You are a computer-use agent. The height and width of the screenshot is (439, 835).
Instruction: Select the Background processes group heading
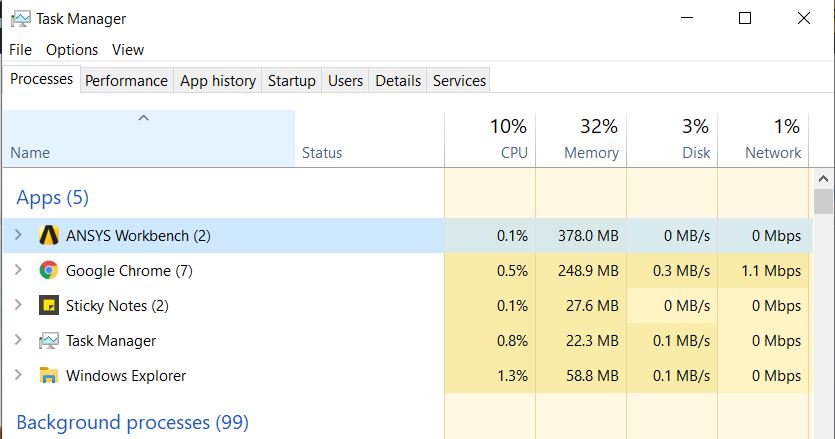tap(132, 423)
